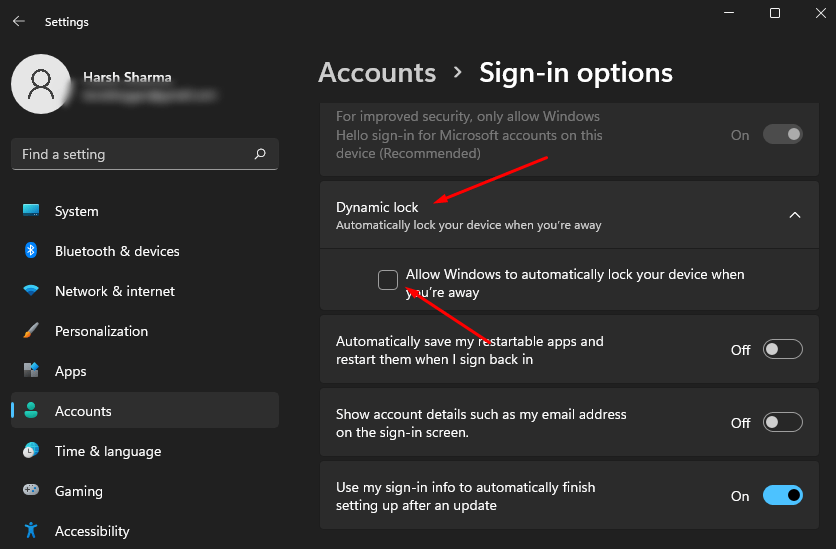
Task: Go back using the back arrow
Action: tap(19, 21)
